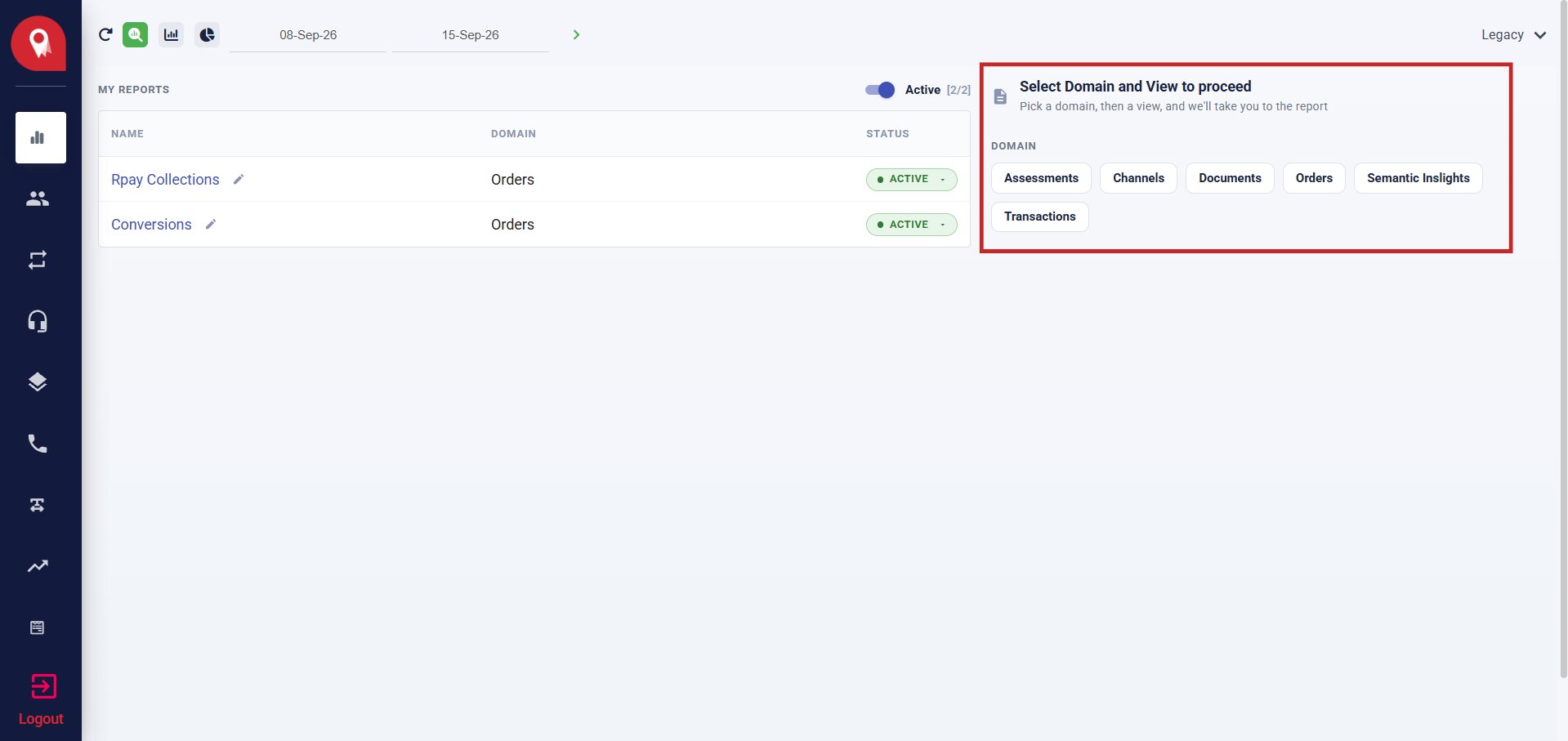Select the bar graph toolbar icon
1568x741 pixels.
171,34
